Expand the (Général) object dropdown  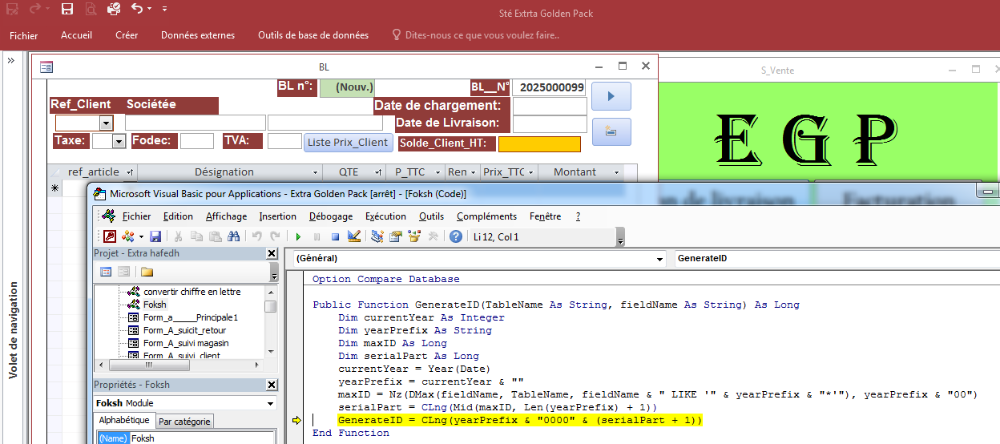coord(658,259)
